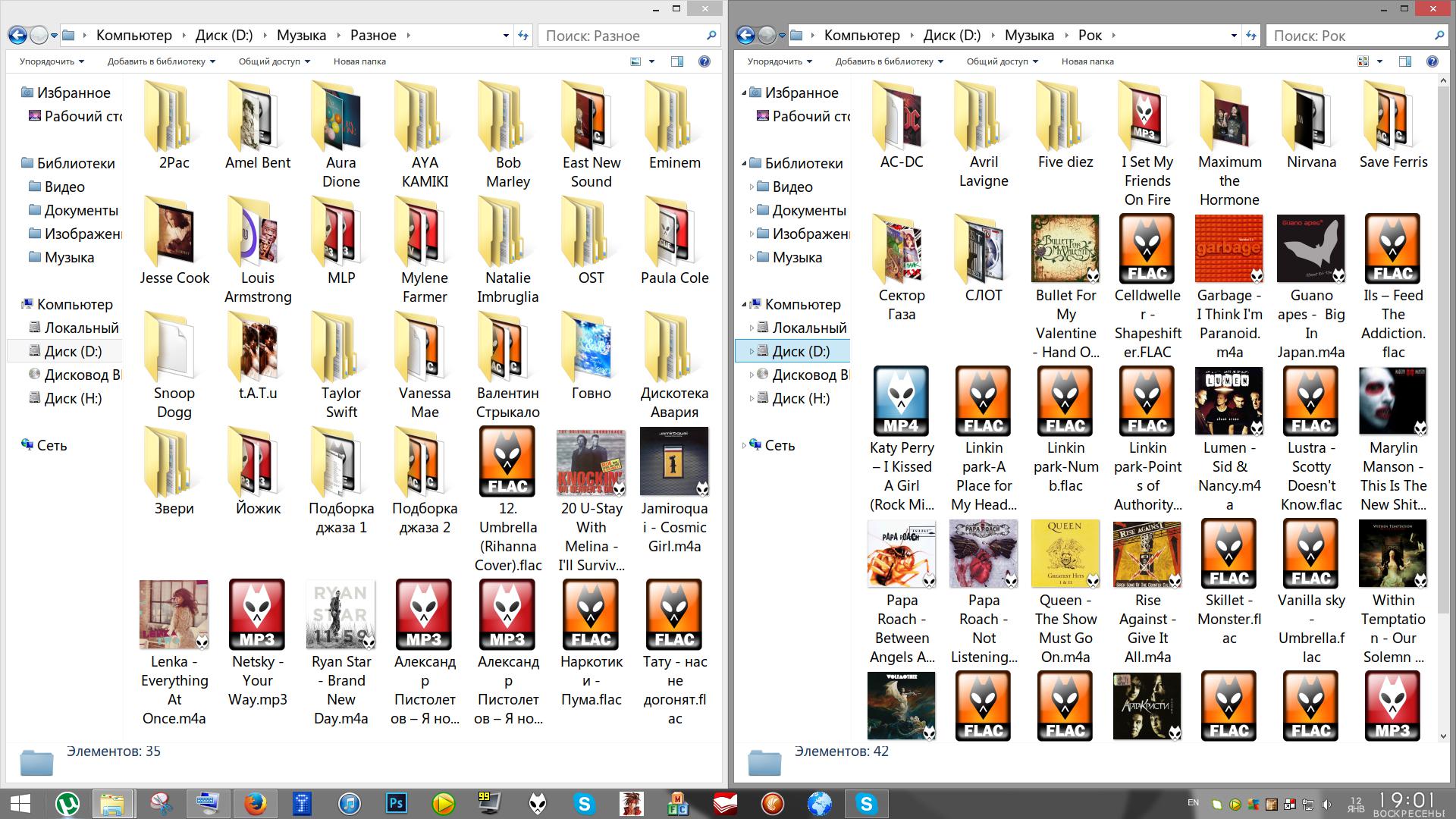Collapse Компьютер node in right navigation pane
This screenshot has height=819, width=1456.
744,304
